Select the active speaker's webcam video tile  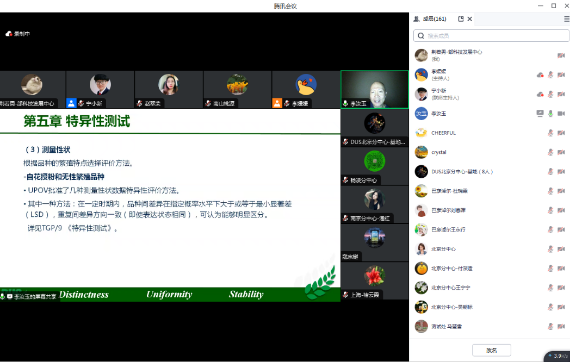[x=374, y=89]
